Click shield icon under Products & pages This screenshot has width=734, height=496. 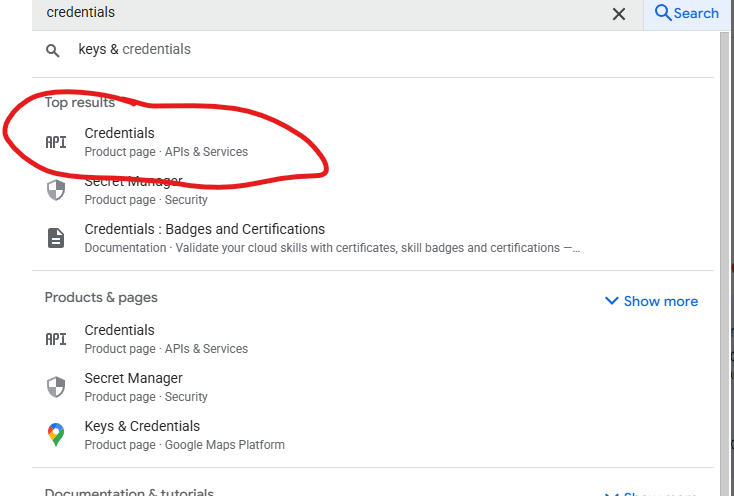point(56,387)
